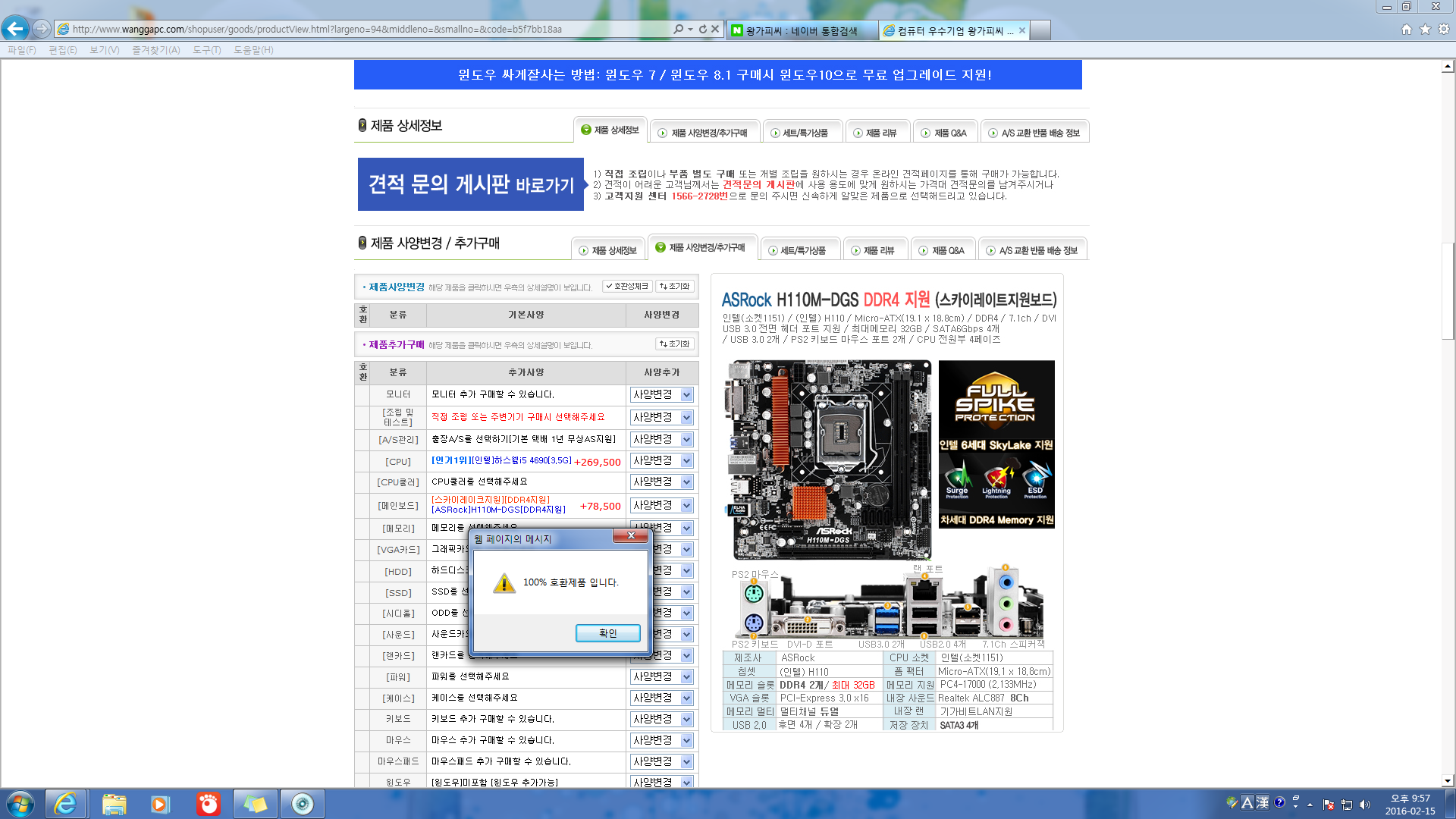Open 사양변경 dropdown for CPU row

pos(662,460)
